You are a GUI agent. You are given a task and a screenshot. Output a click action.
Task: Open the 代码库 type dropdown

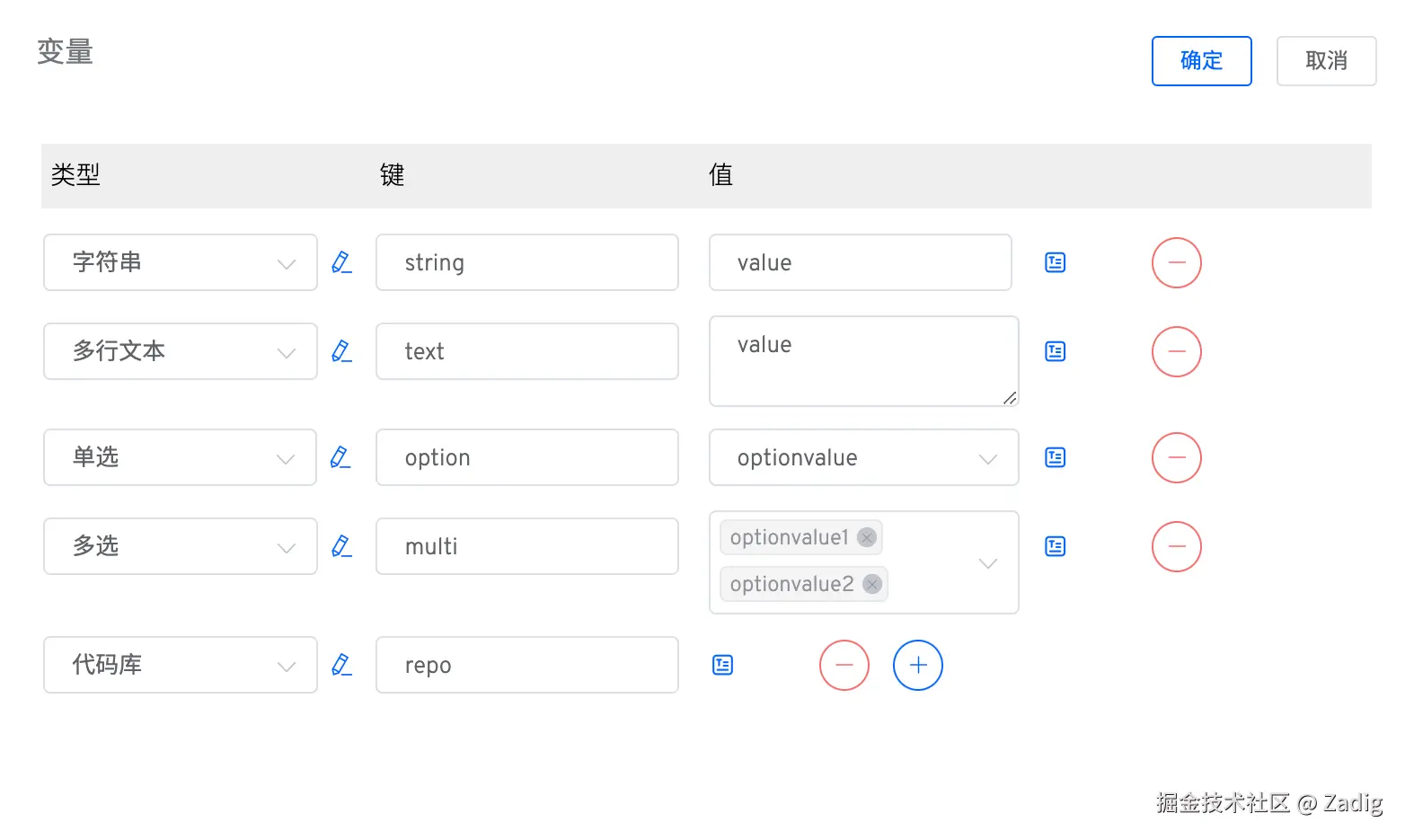(x=181, y=665)
